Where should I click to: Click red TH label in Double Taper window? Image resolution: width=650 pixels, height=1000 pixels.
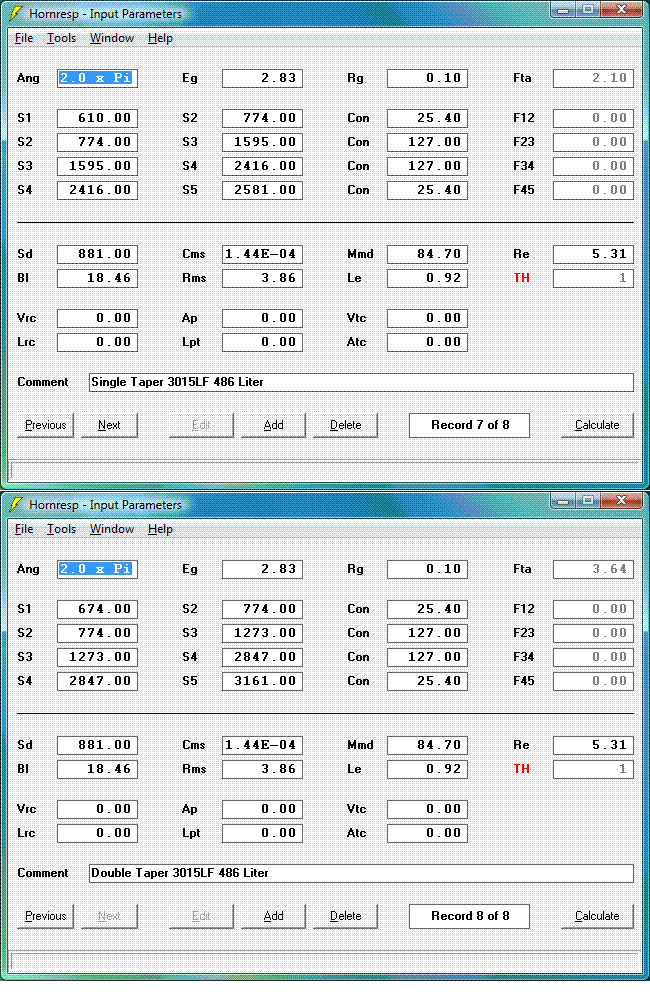[522, 769]
